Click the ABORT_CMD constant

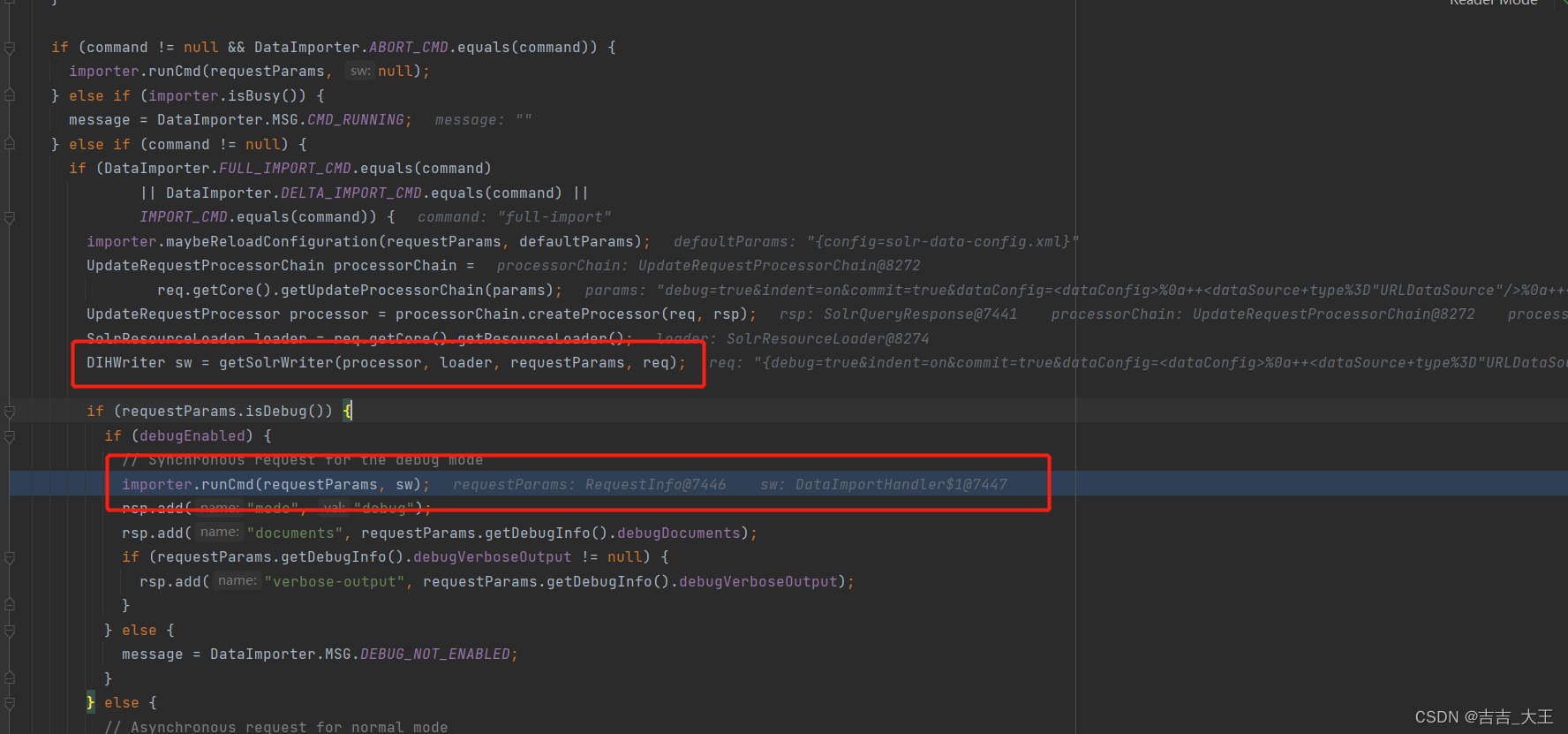(x=409, y=48)
